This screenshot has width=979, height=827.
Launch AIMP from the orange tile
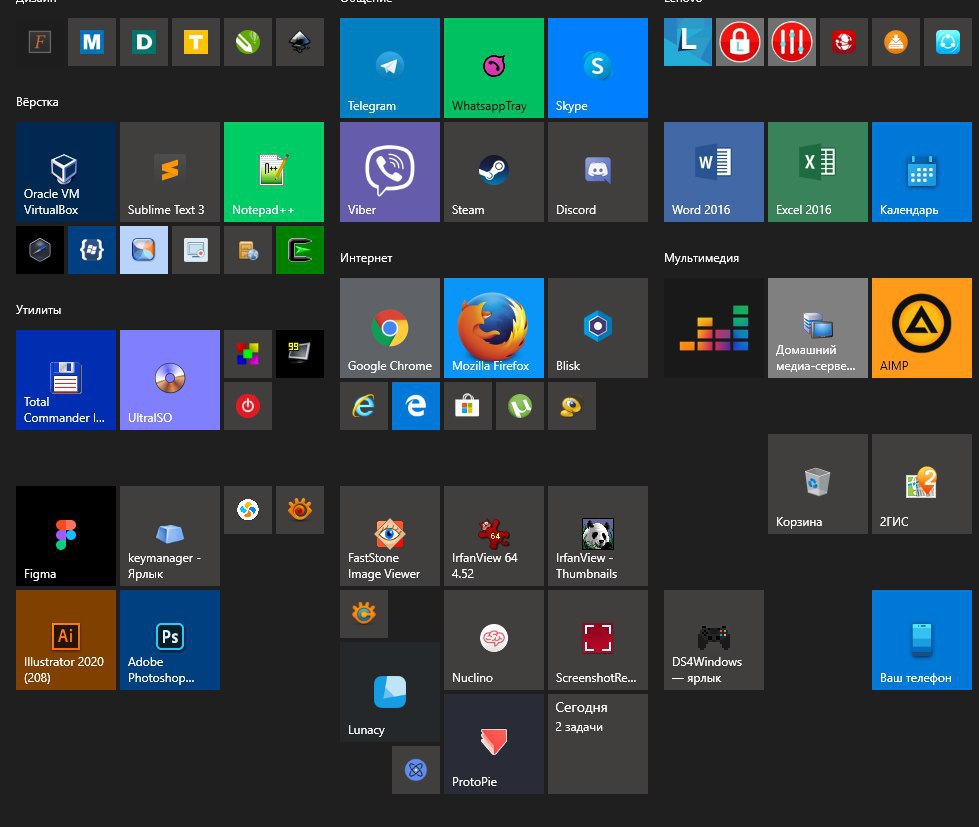922,328
